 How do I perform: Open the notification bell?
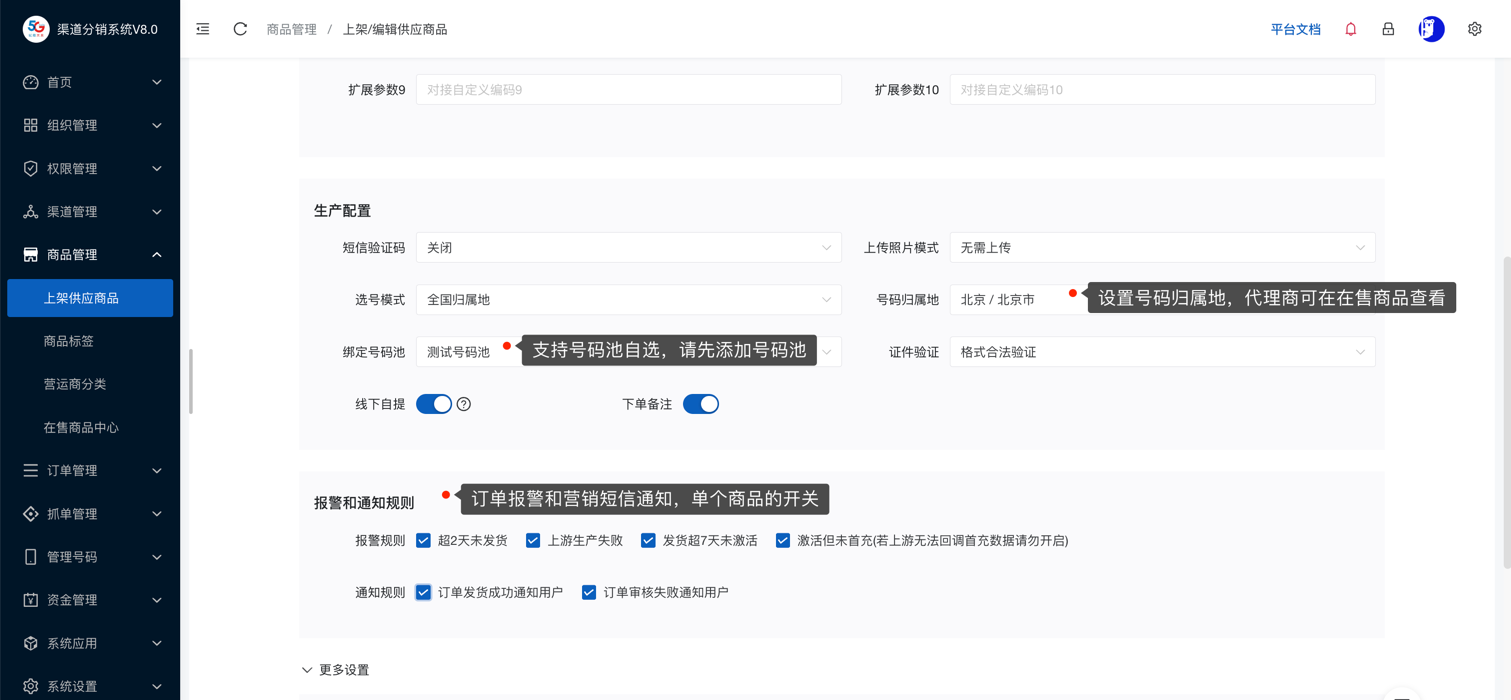(x=1350, y=29)
